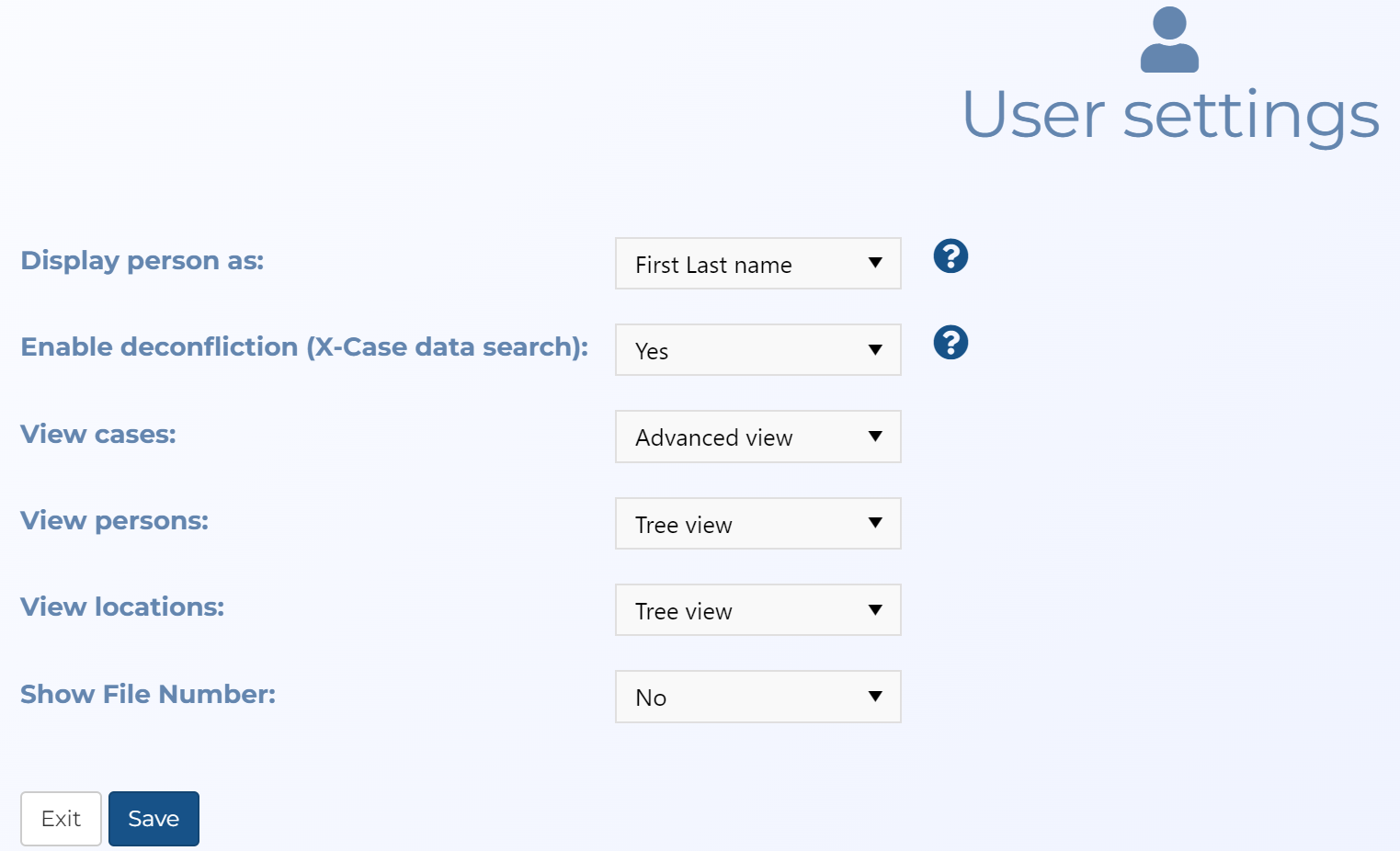This screenshot has width=1400, height=851.
Task: Expand the View persons dropdown
Action: tap(757, 524)
